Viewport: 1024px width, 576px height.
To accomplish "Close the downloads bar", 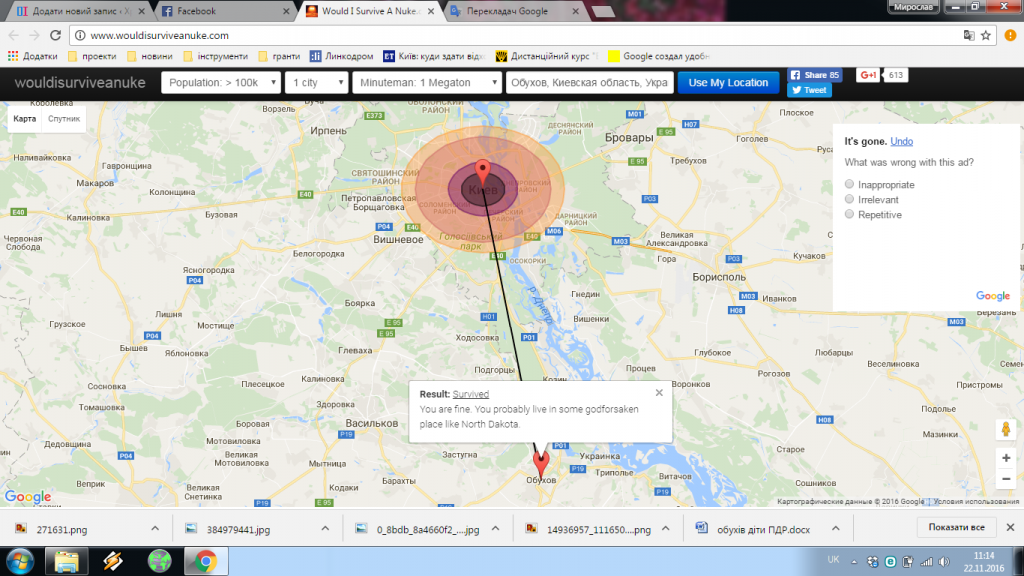I will point(1010,527).
